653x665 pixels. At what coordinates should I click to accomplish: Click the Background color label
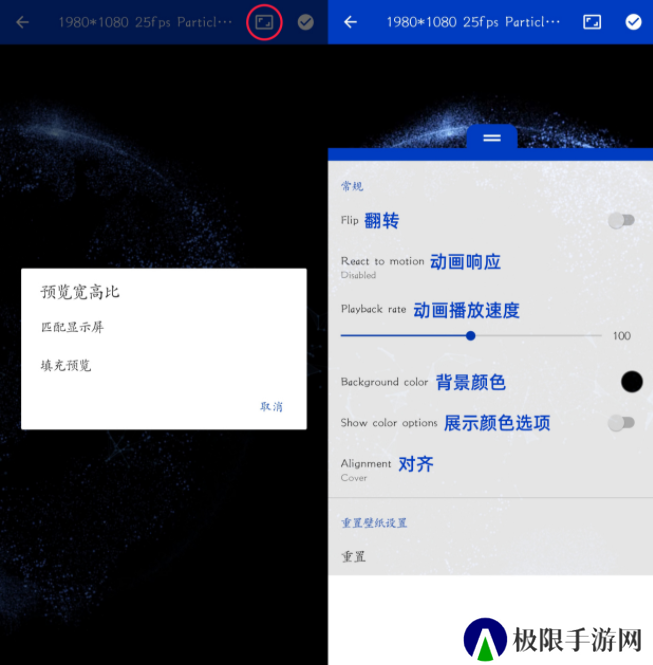[384, 382]
